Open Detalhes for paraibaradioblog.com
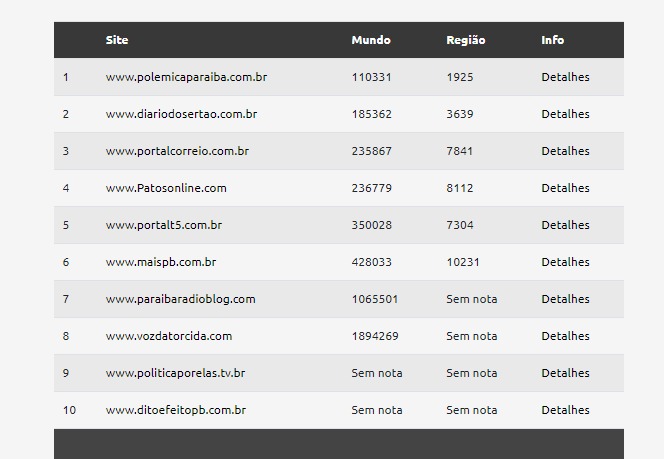Screen dimensions: 664x459 pyautogui.click(x=565, y=299)
